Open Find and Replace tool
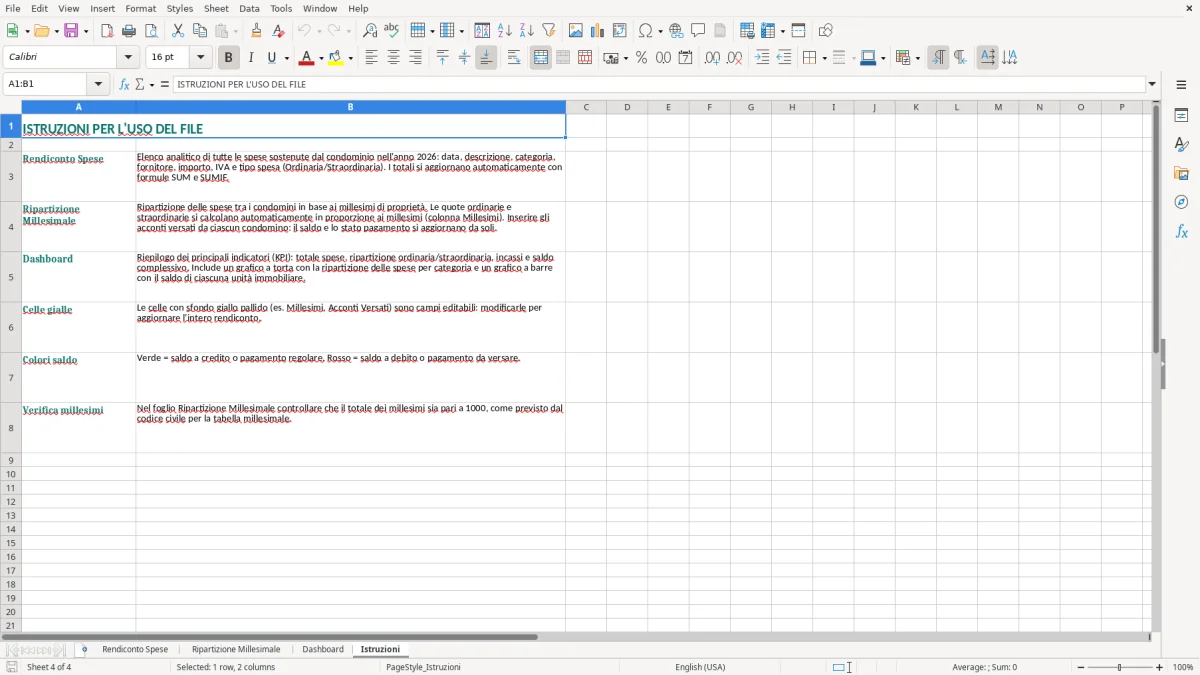Viewport: 1200px width, 675px height. point(370,31)
